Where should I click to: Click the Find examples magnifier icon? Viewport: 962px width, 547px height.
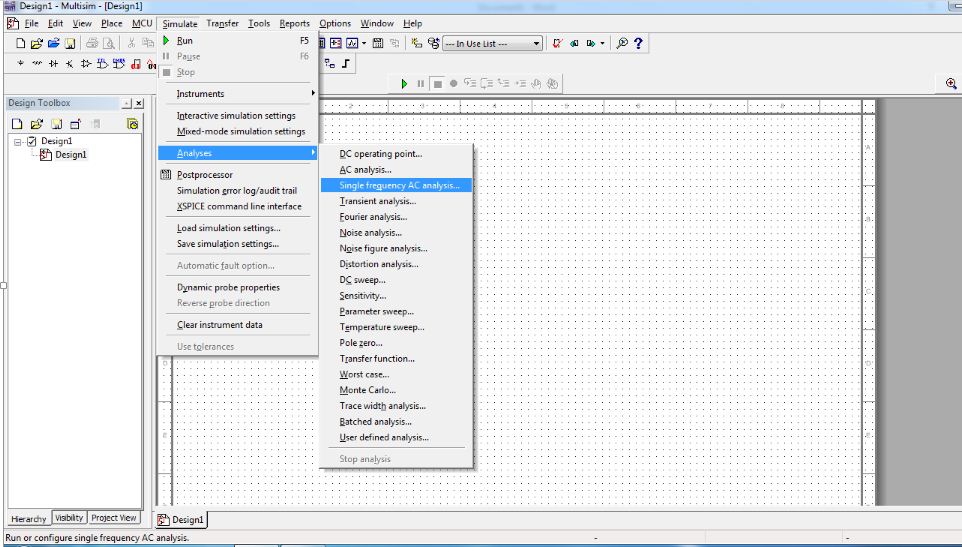pyautogui.click(x=622, y=44)
